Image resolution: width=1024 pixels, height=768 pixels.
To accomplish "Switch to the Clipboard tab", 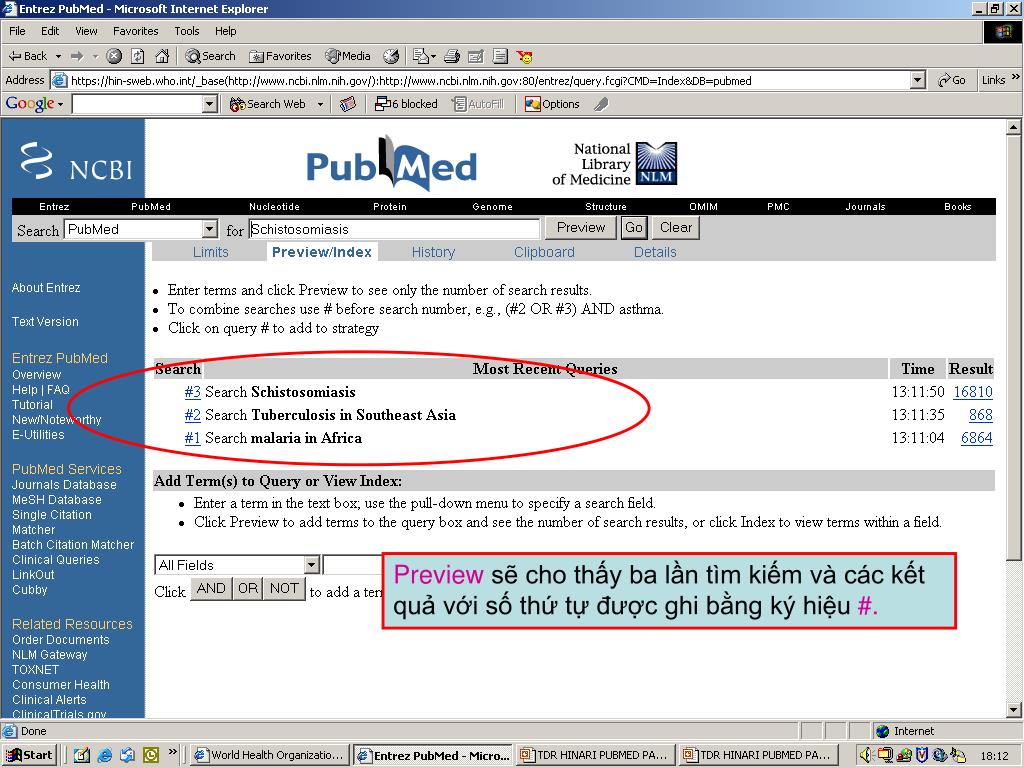I will [x=544, y=252].
